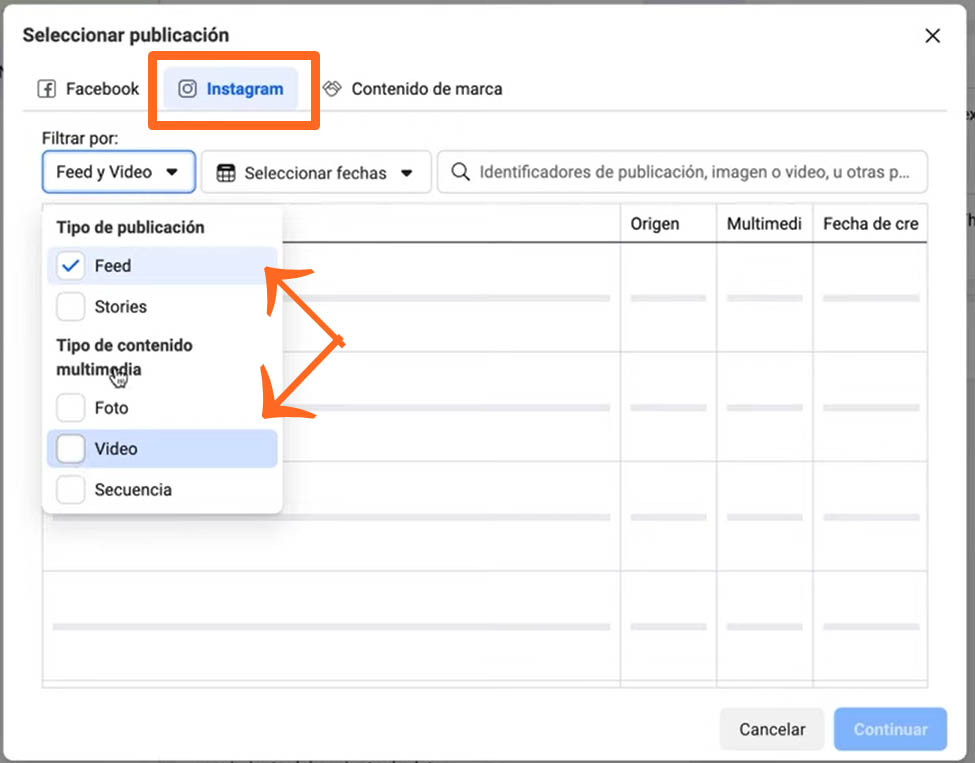Viewport: 975px width, 763px height.
Task: Click the search magnifier icon
Action: point(459,172)
